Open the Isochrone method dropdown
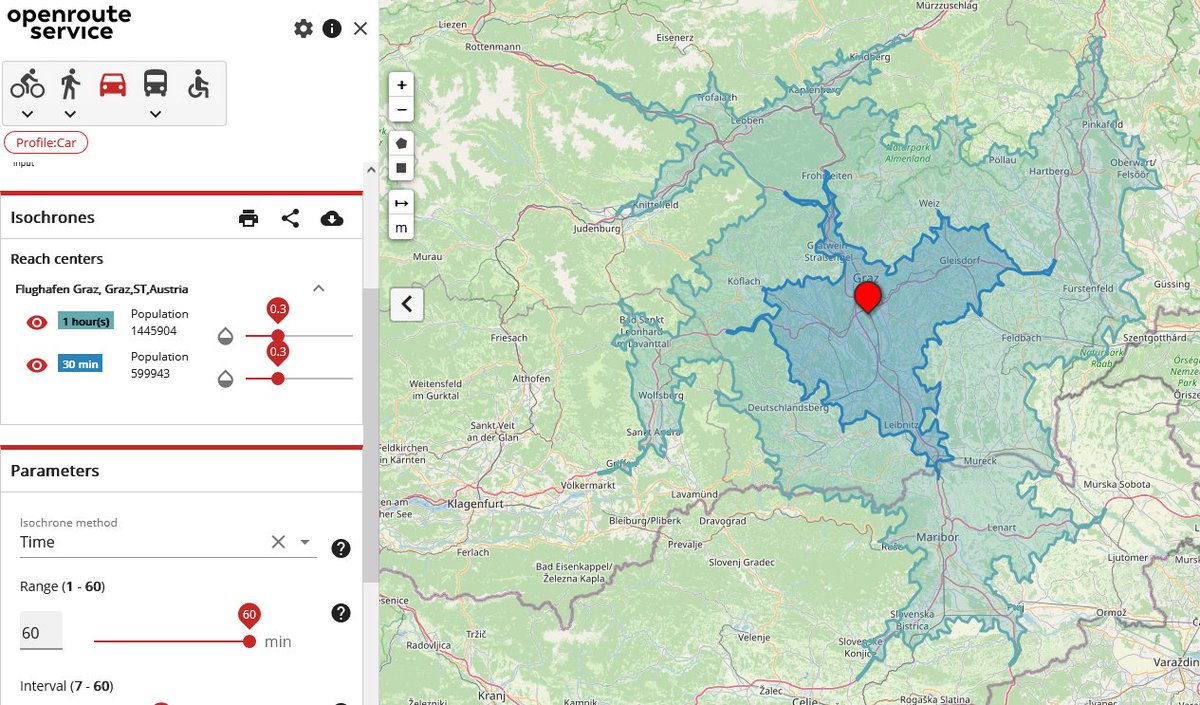 pos(305,541)
